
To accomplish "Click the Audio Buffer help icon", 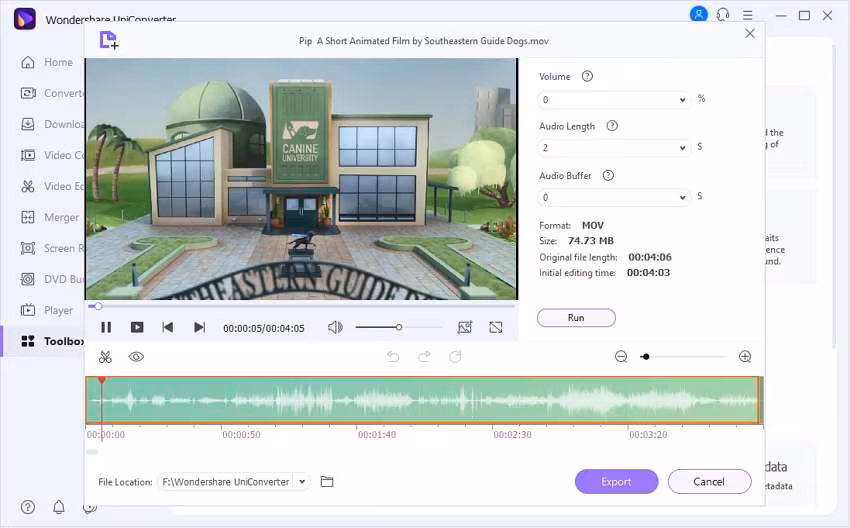I will [608, 175].
